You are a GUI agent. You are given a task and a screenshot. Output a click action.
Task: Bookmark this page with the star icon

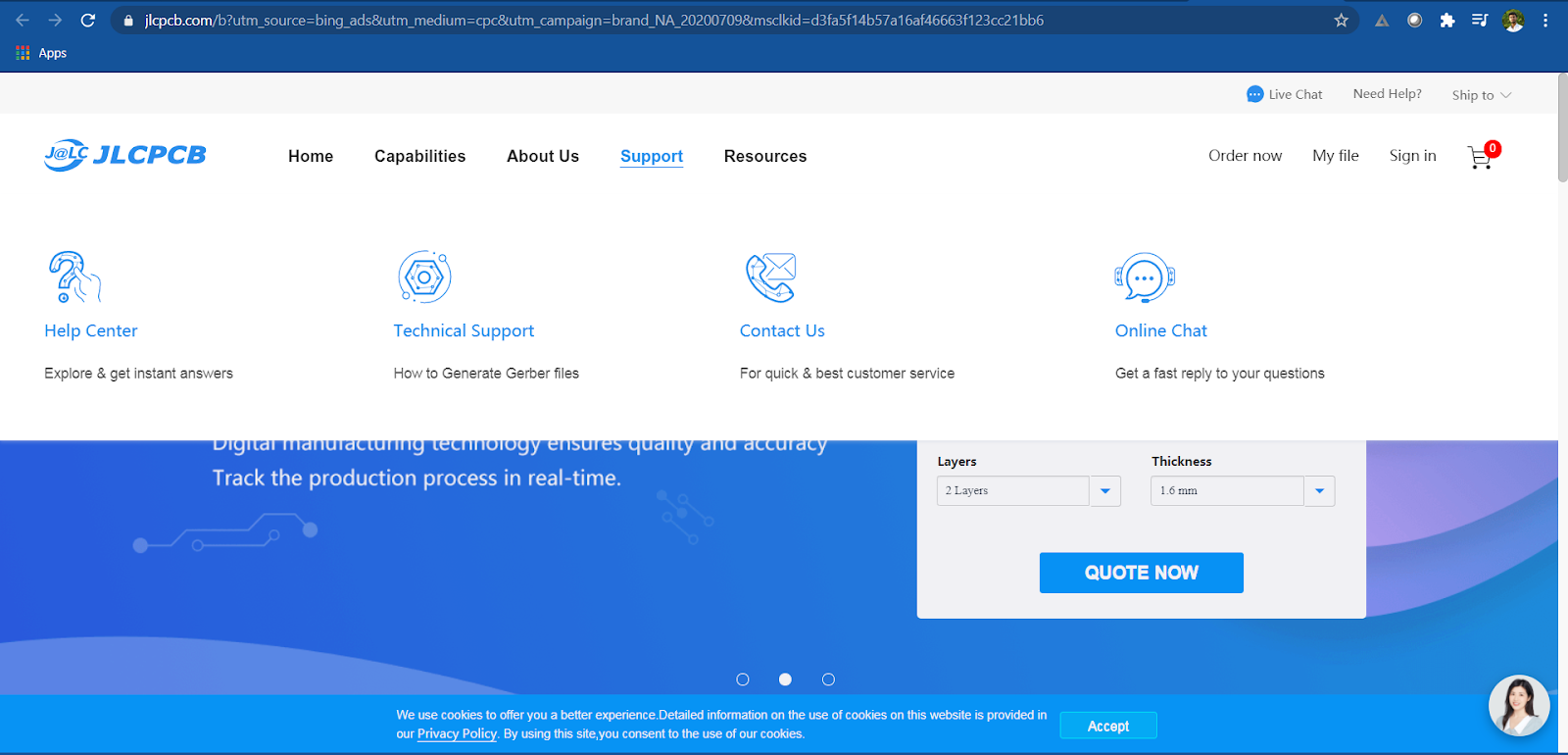pos(1342,21)
